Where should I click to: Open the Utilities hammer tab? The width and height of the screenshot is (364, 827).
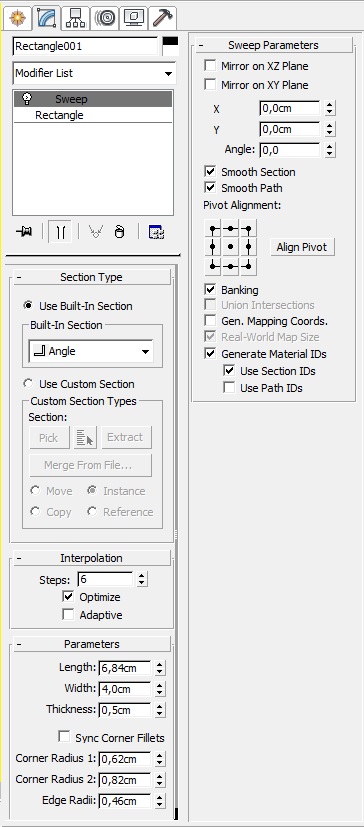click(x=162, y=18)
